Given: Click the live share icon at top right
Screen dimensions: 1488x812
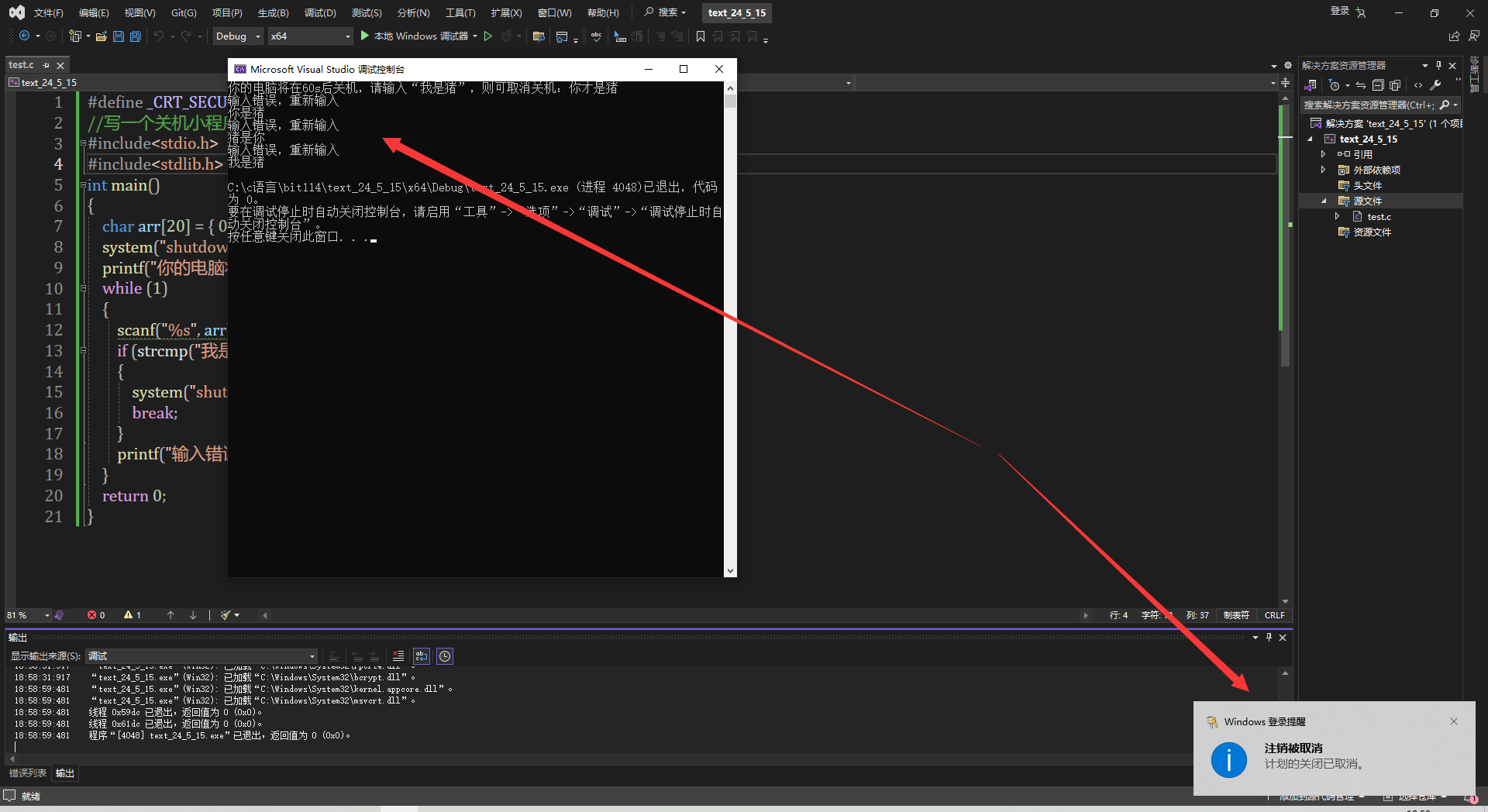Looking at the screenshot, I should coord(1454,36).
